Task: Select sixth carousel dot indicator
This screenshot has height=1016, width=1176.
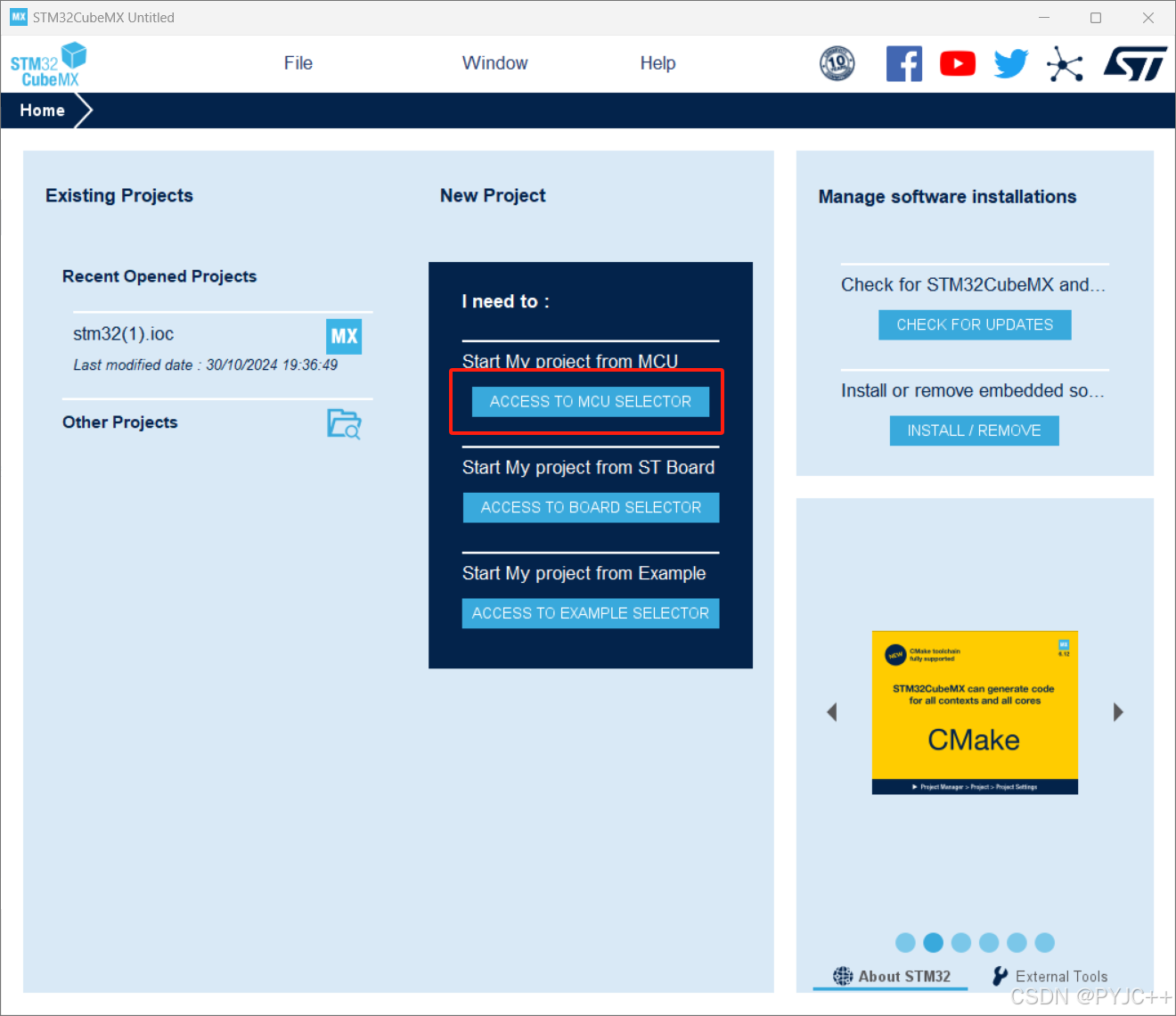Action: click(1045, 943)
